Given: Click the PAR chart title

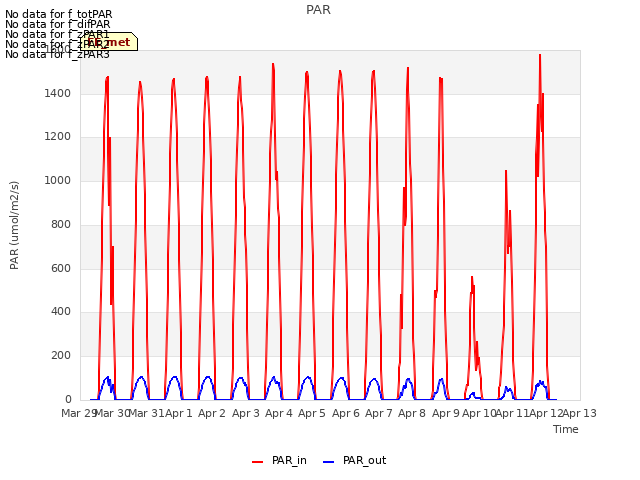Looking at the screenshot, I should tap(318, 10).
